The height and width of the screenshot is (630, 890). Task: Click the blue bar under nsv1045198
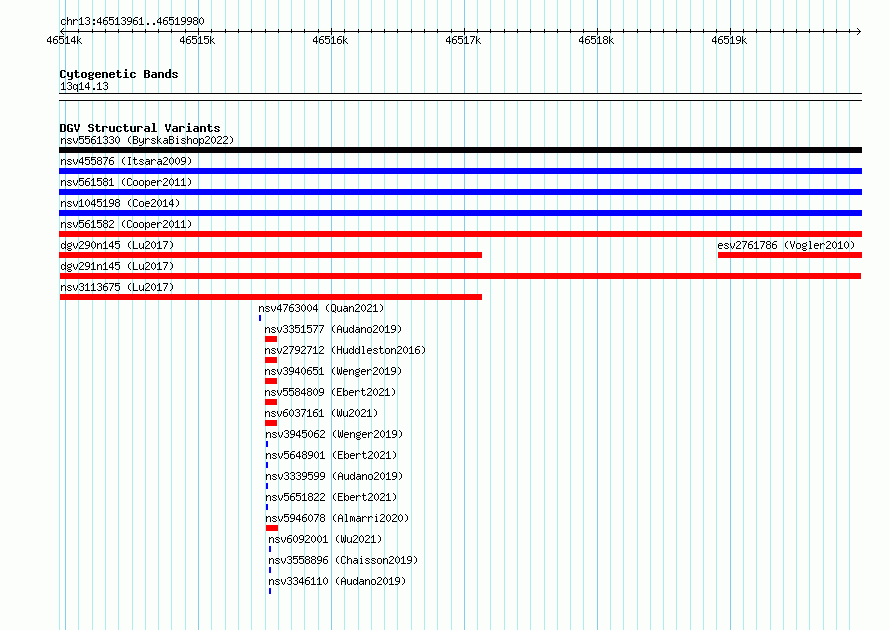coord(460,213)
